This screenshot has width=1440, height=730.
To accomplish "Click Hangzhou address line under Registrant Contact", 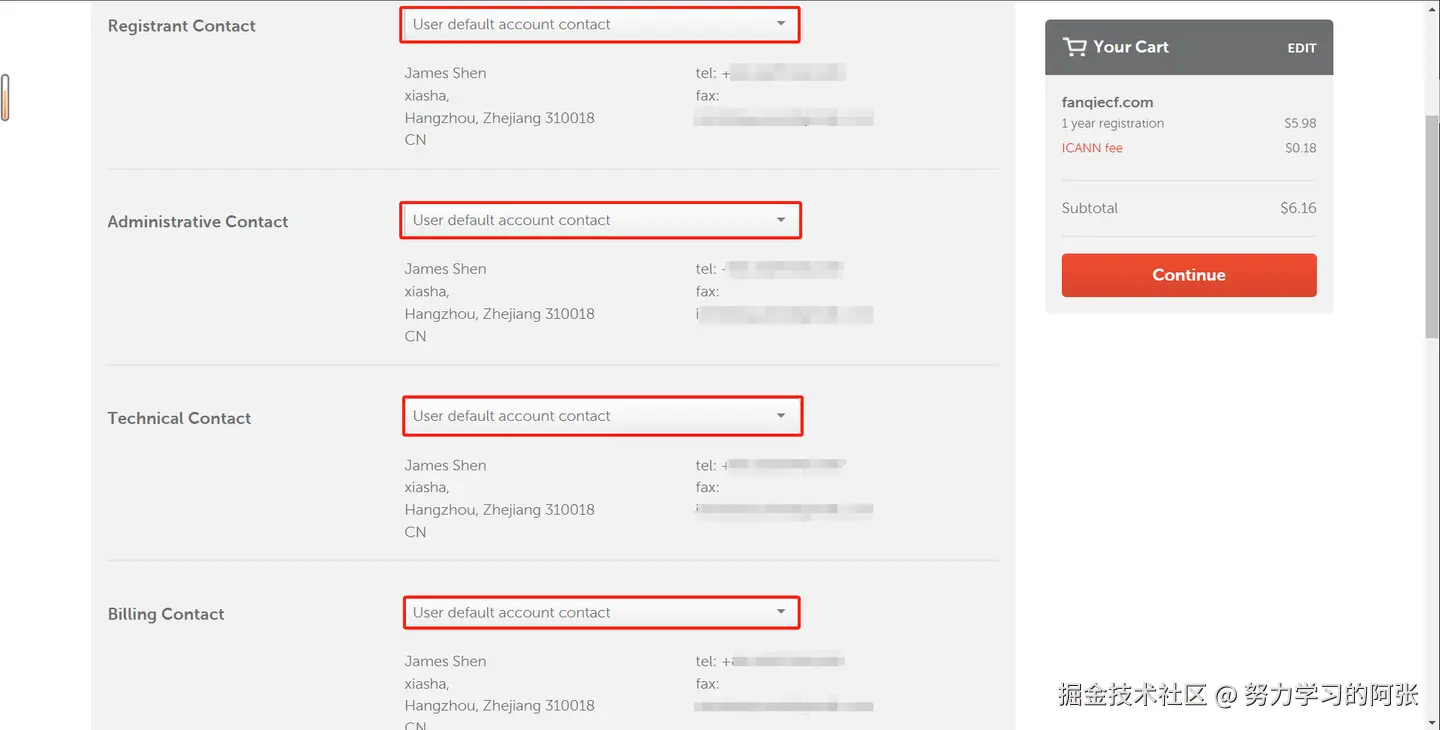I will pyautogui.click(x=499, y=118).
